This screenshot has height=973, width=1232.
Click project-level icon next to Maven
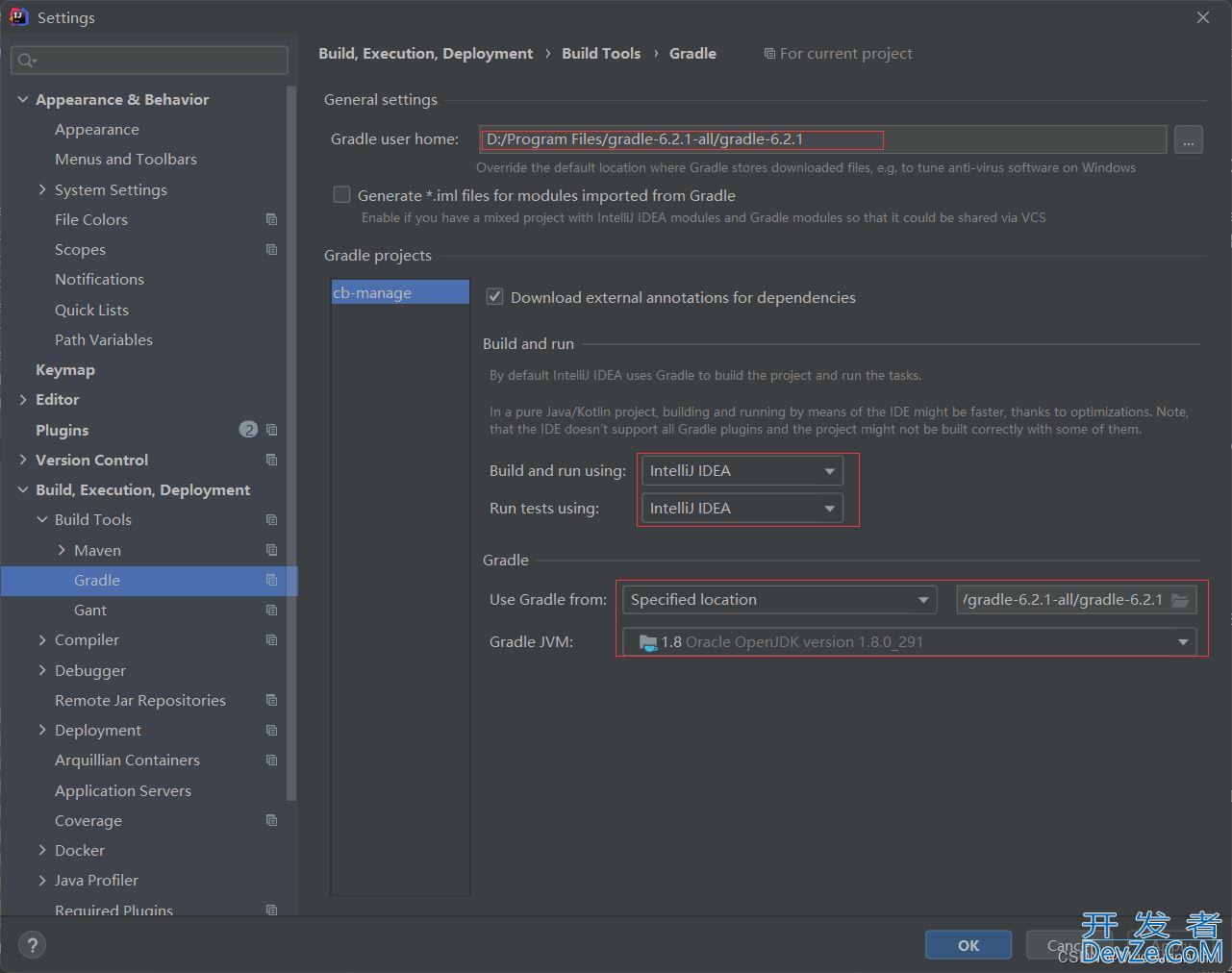271,550
